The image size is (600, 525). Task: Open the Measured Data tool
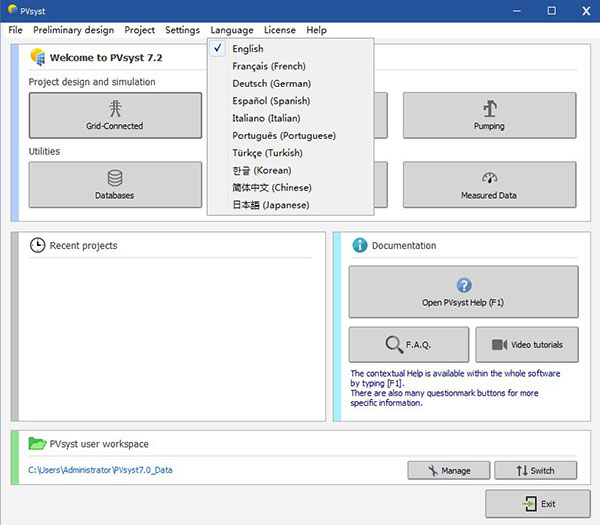[x=489, y=184]
